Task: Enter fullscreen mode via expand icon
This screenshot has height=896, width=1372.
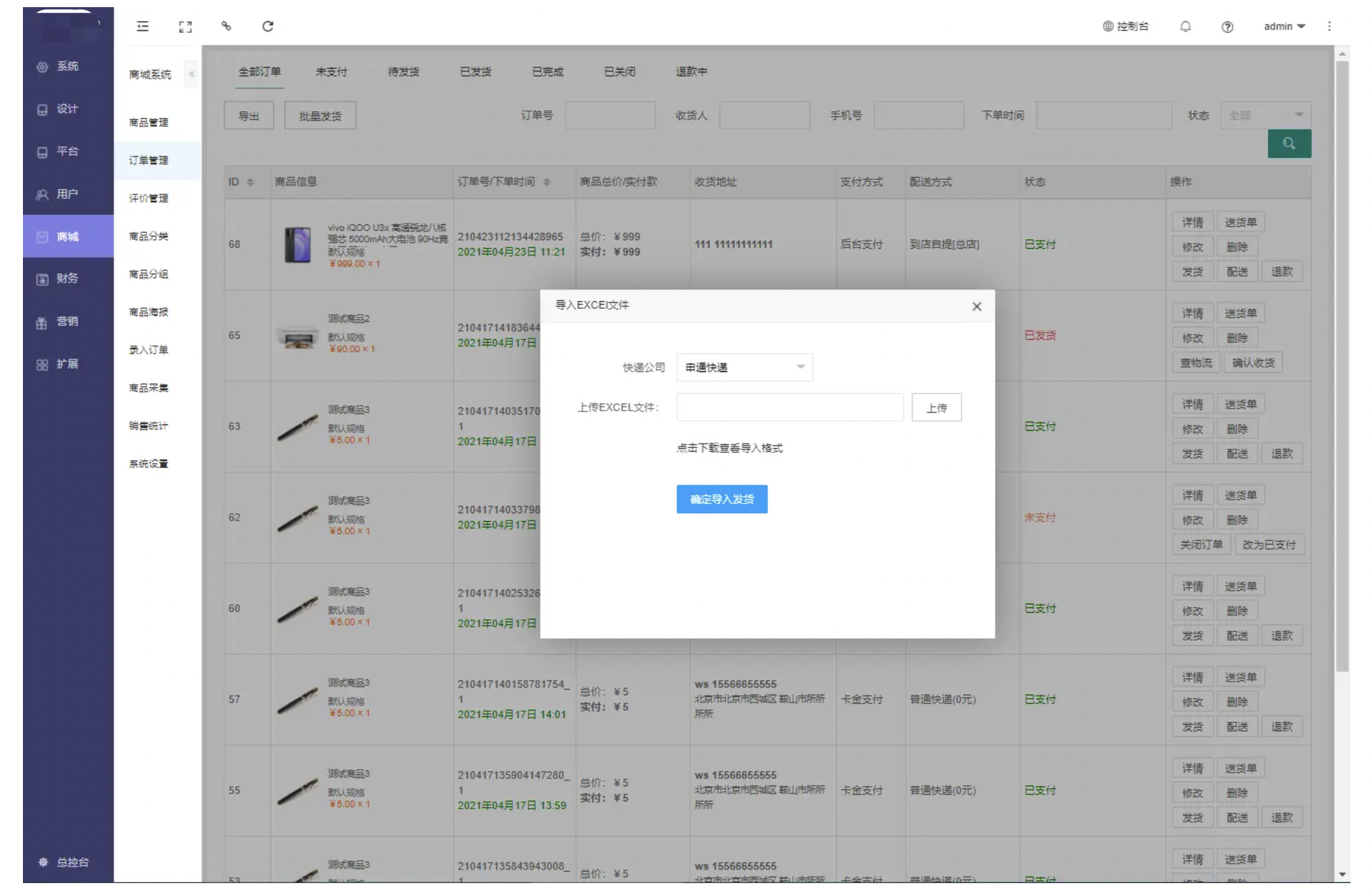Action: [x=185, y=27]
